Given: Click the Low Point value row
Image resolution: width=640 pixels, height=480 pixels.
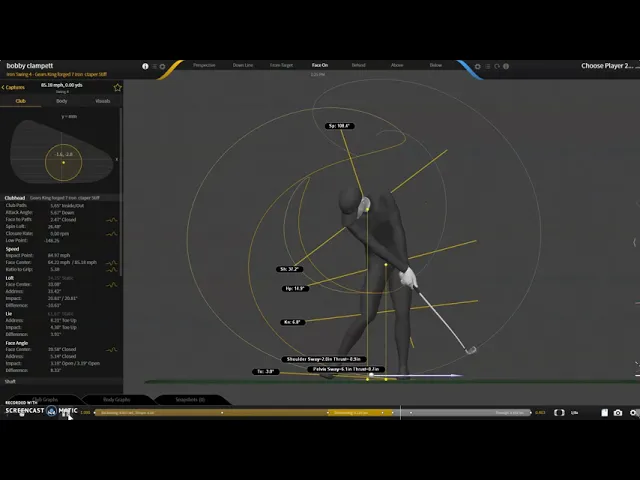Looking at the screenshot, I should (x=61, y=240).
